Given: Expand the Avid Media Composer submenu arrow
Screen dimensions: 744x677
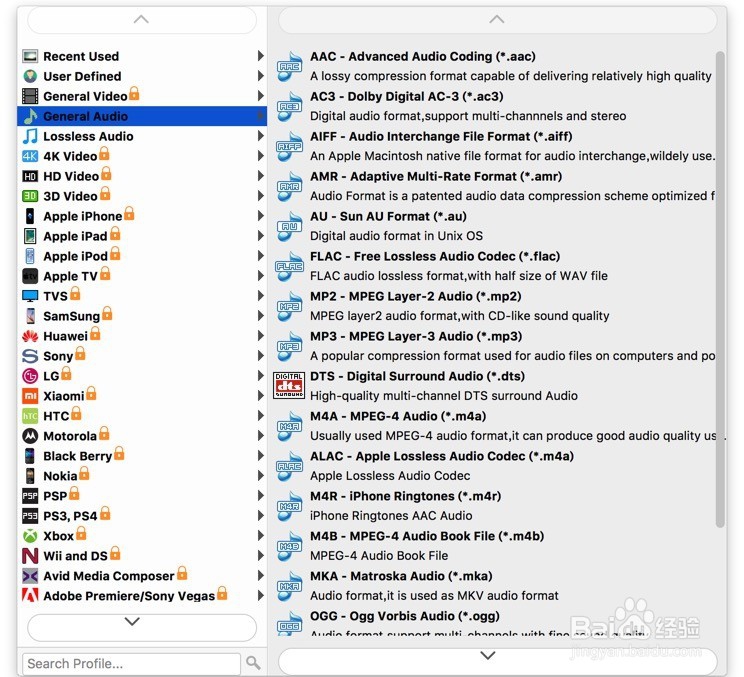Looking at the screenshot, I should click(260, 576).
